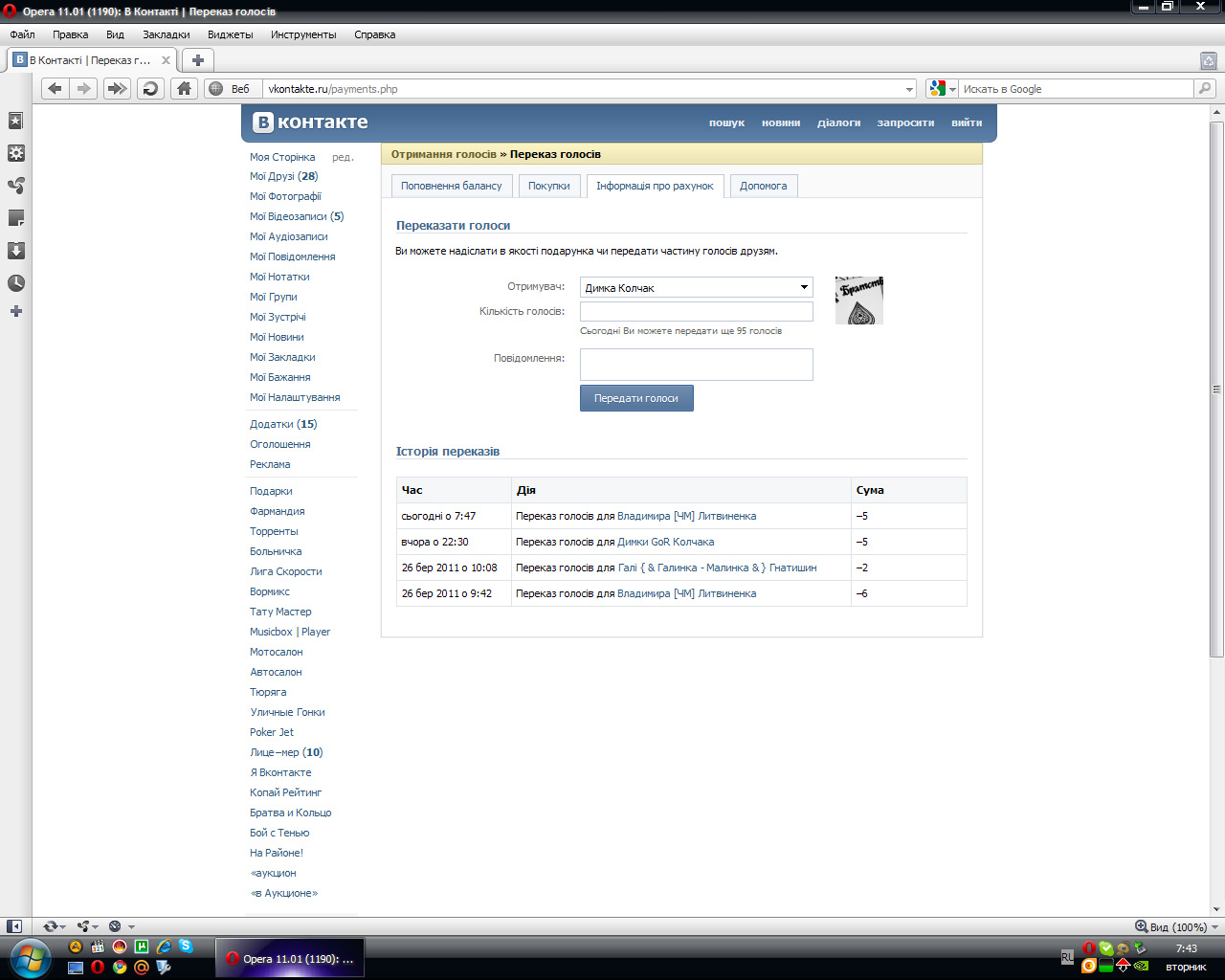Launch Internet Explorer from quick launch
Image resolution: width=1225 pixels, height=980 pixels.
click(x=164, y=947)
